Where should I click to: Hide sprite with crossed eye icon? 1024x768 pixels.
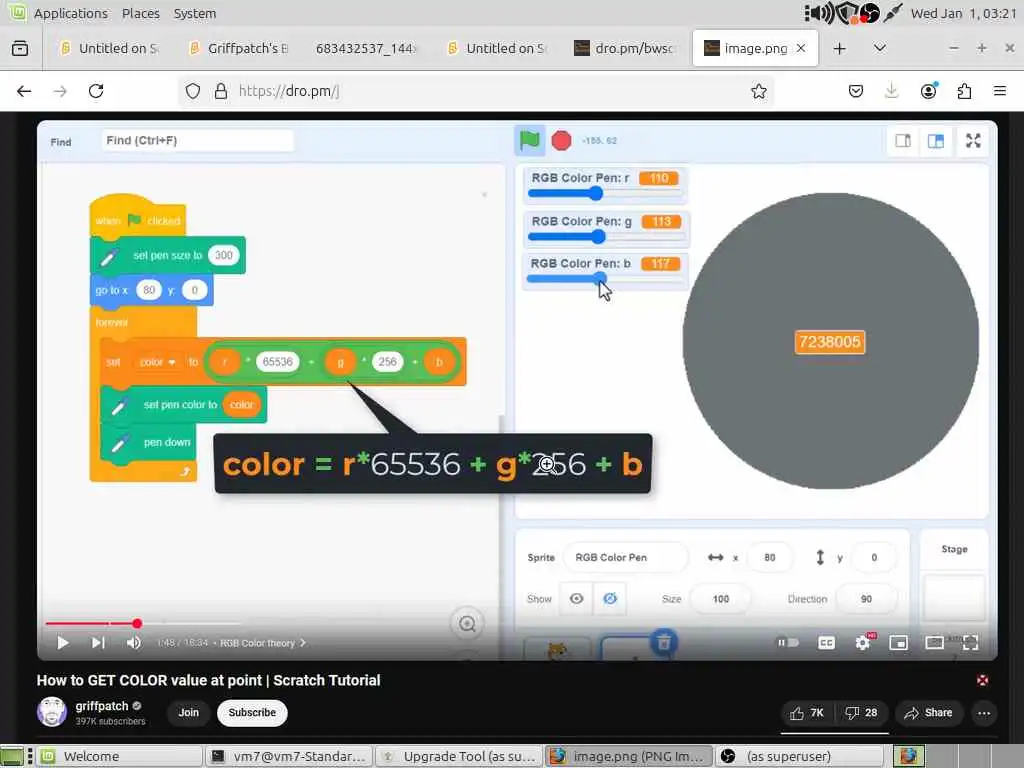coord(610,599)
